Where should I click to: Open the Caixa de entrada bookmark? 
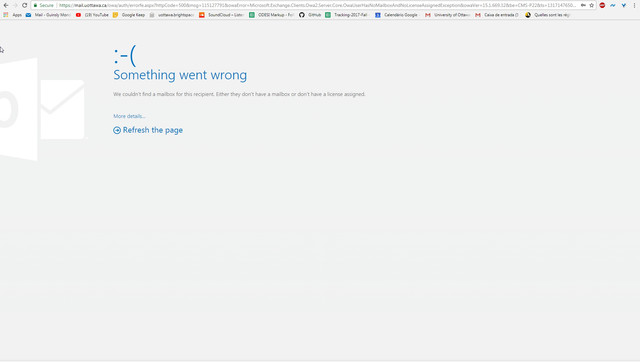pos(497,15)
